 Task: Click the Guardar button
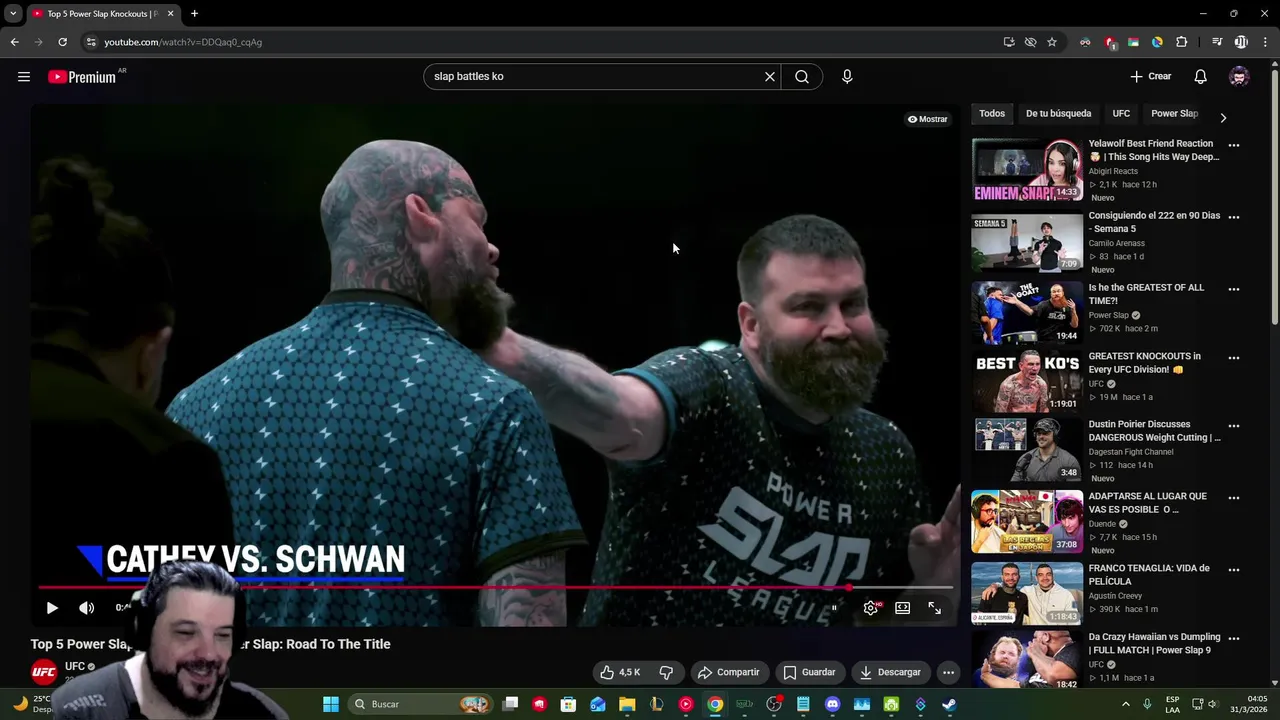(x=809, y=672)
